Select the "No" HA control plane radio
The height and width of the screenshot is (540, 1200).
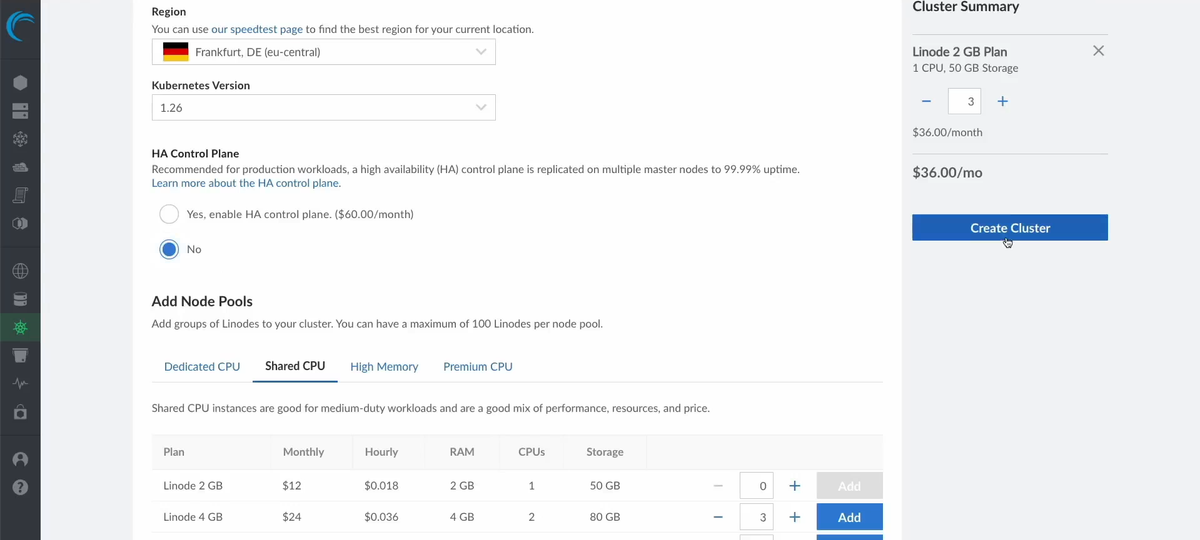[169, 249]
